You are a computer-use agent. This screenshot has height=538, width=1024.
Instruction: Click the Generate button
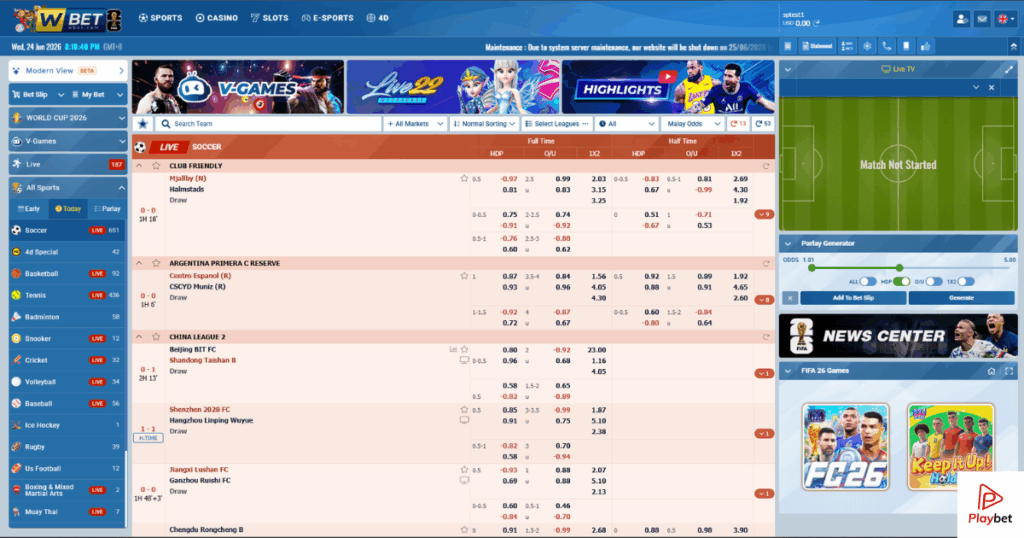click(x=961, y=298)
